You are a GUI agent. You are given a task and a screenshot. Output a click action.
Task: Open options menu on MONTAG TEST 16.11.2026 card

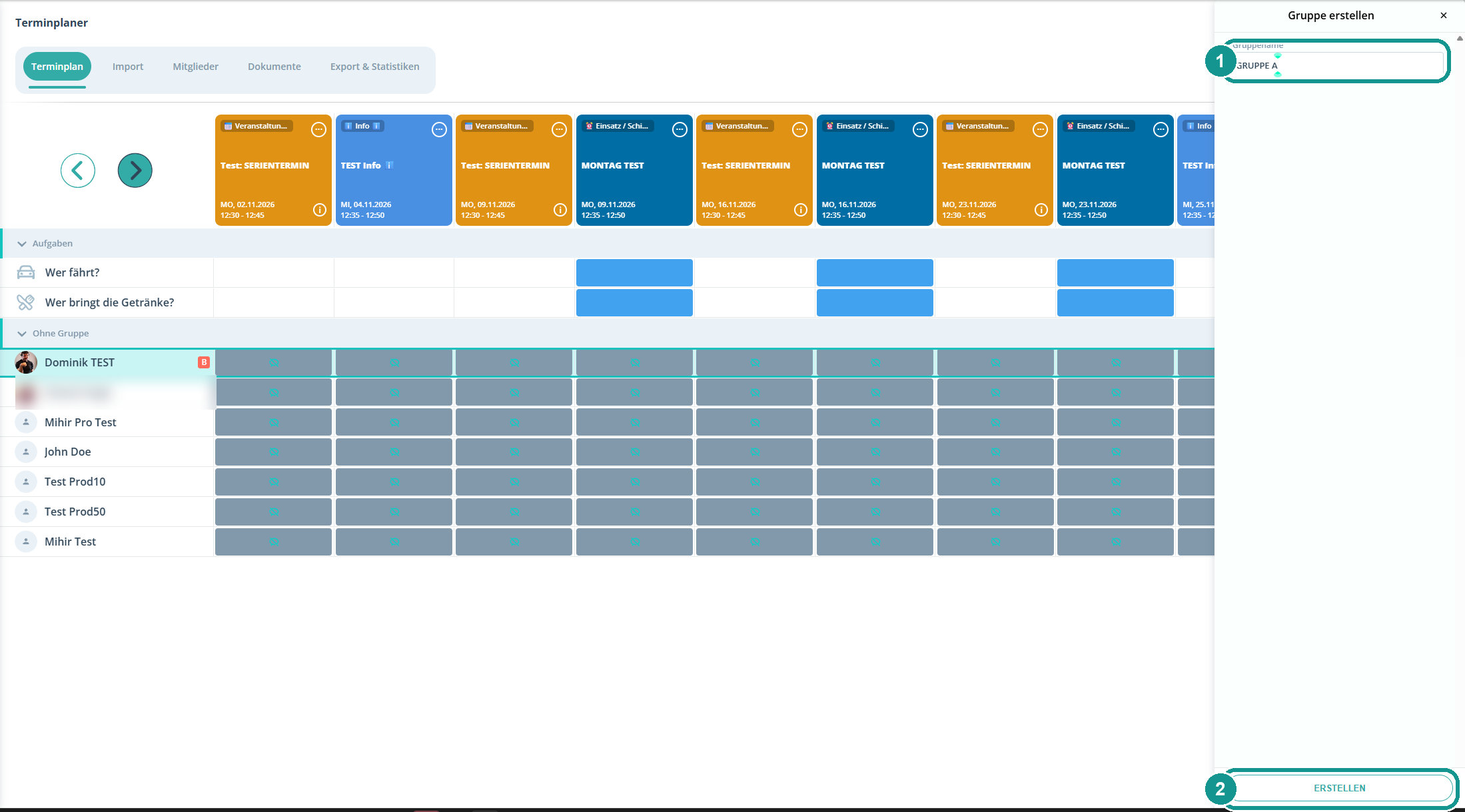pyautogui.click(x=920, y=130)
